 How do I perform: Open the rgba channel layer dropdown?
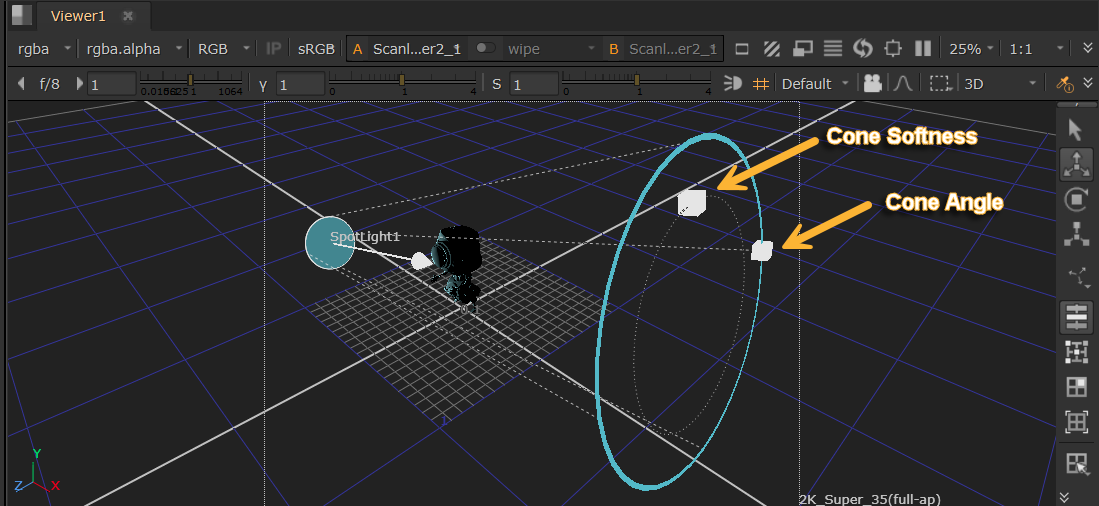coord(45,48)
